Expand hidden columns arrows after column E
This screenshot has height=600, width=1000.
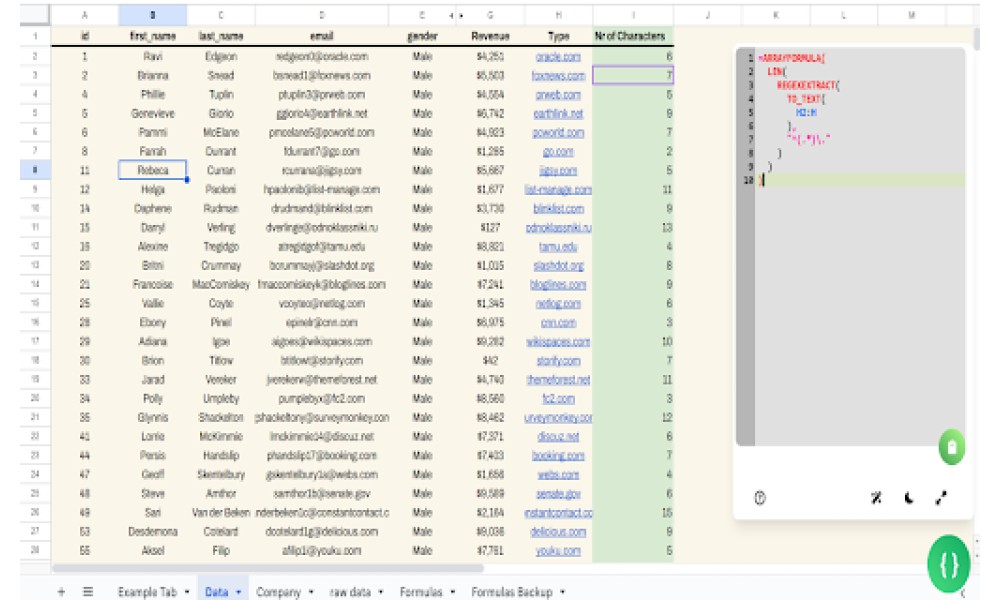click(x=456, y=15)
